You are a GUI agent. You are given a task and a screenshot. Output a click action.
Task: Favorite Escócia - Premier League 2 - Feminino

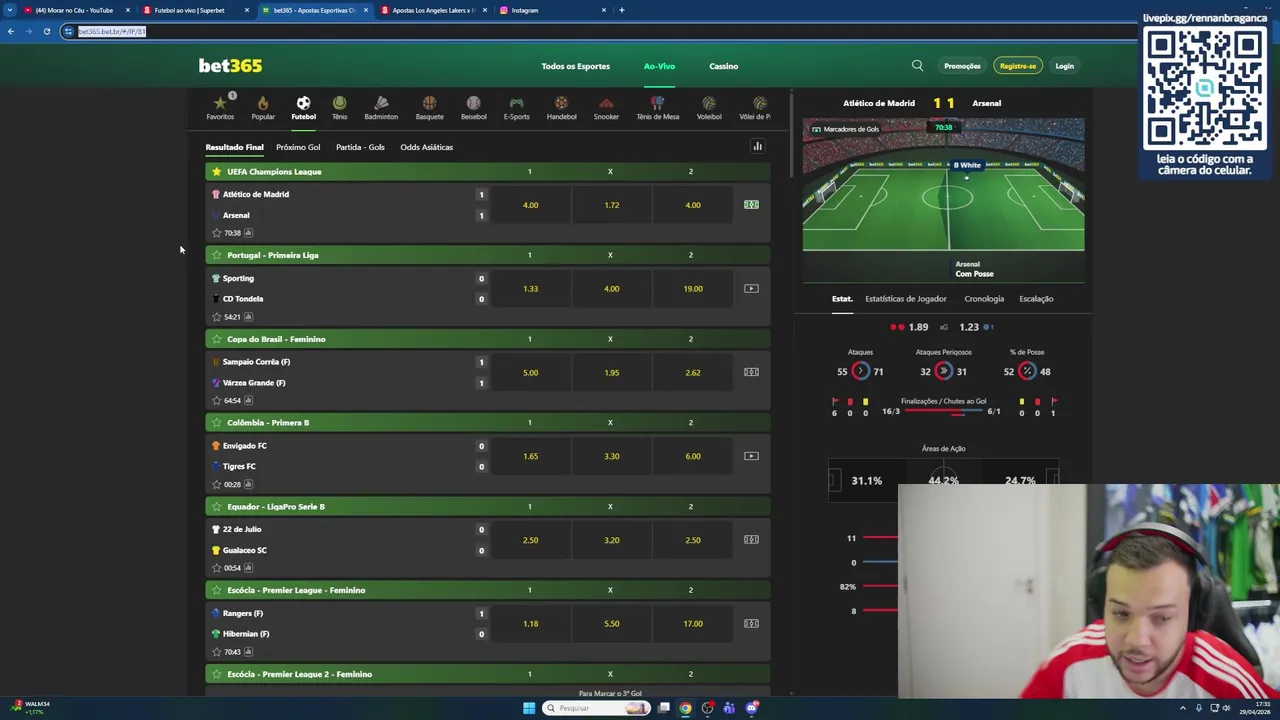coord(216,674)
